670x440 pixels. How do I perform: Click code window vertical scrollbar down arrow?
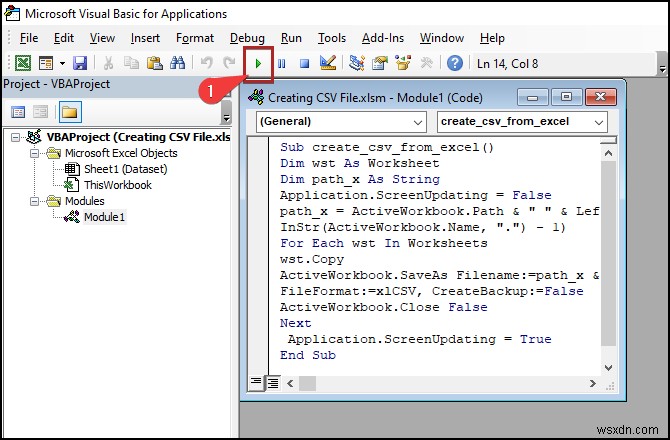coord(608,367)
